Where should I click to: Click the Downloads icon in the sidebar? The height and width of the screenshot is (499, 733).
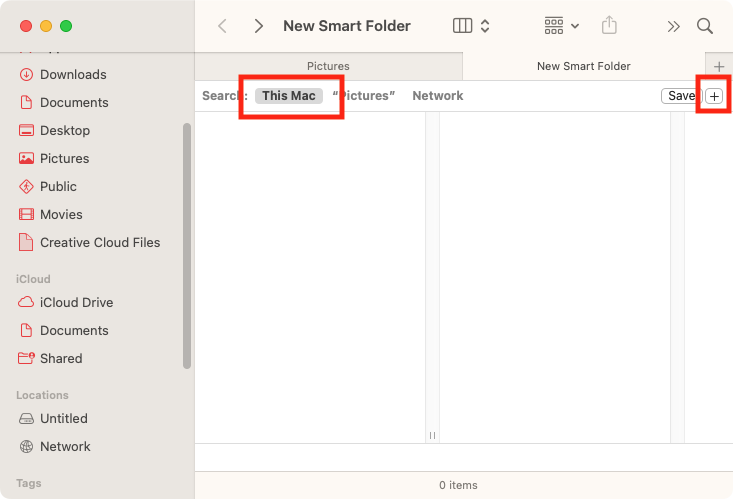[26, 74]
